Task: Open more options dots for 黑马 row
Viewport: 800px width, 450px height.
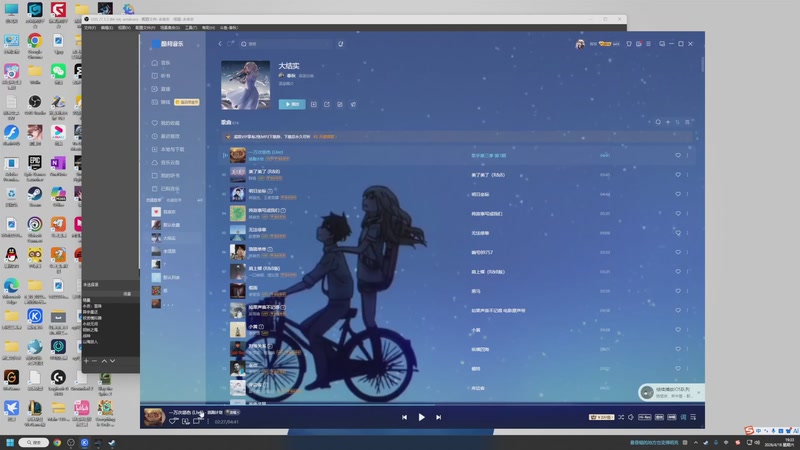Action: (687, 291)
